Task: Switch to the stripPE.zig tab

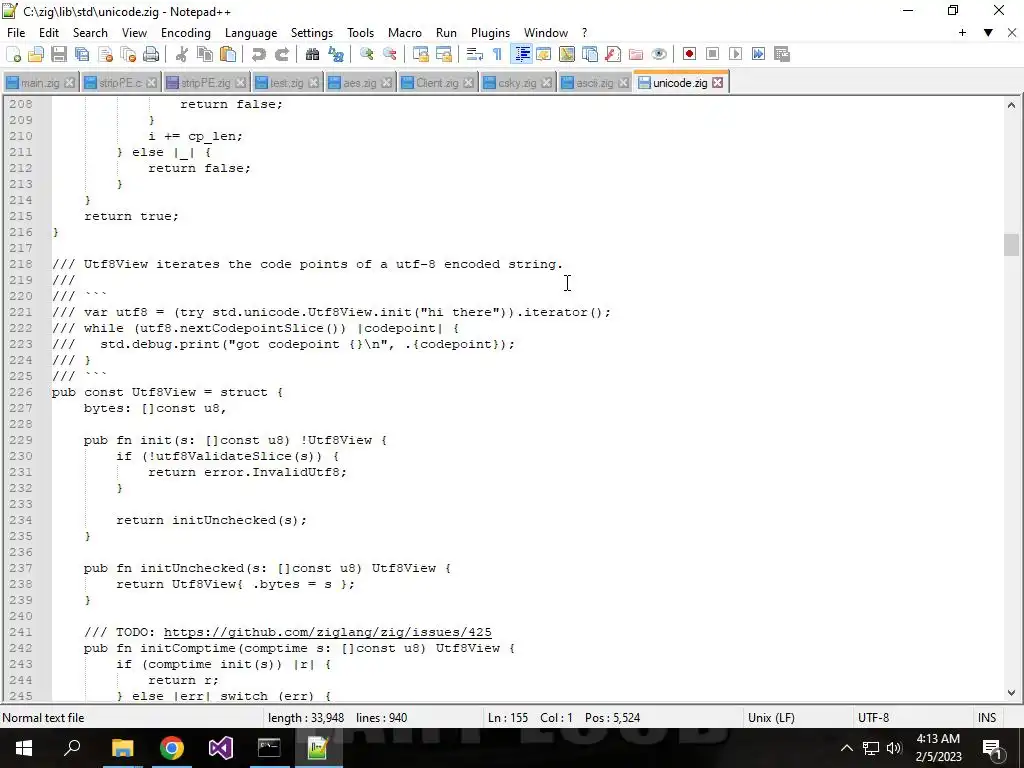Action: coord(205,83)
